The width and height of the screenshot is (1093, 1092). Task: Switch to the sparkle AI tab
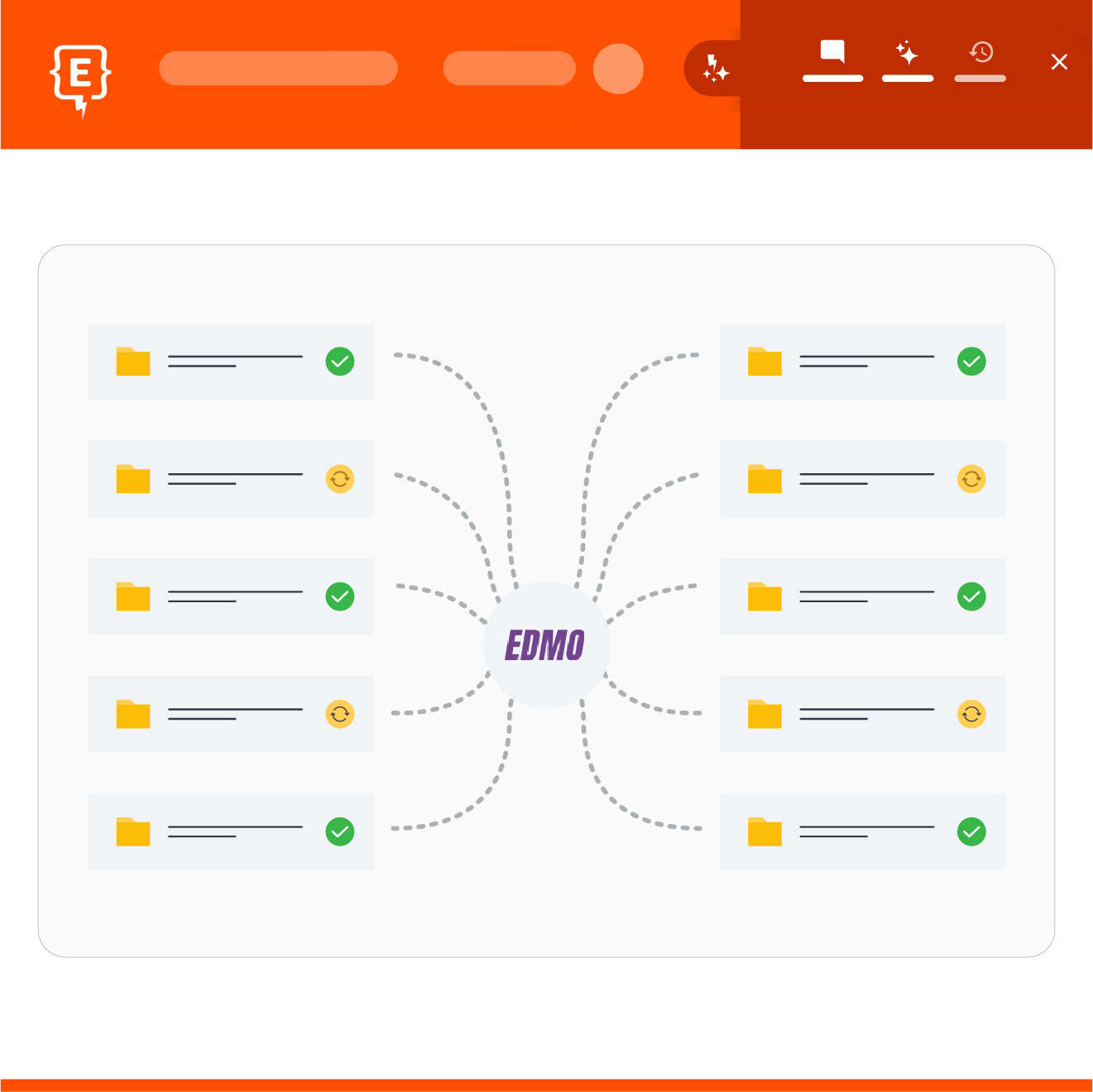coord(907,53)
